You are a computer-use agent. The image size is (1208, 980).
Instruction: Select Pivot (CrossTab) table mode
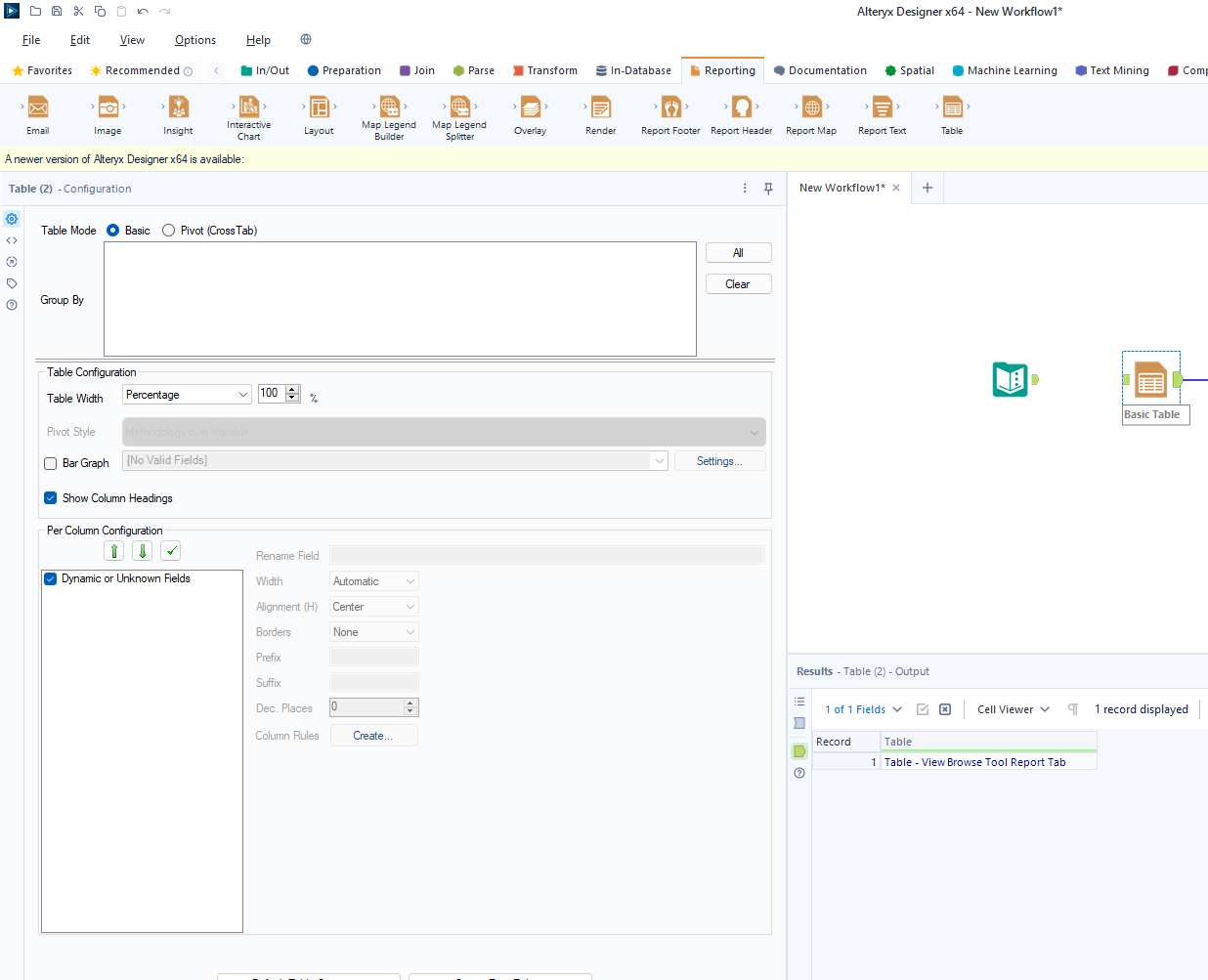tap(169, 231)
